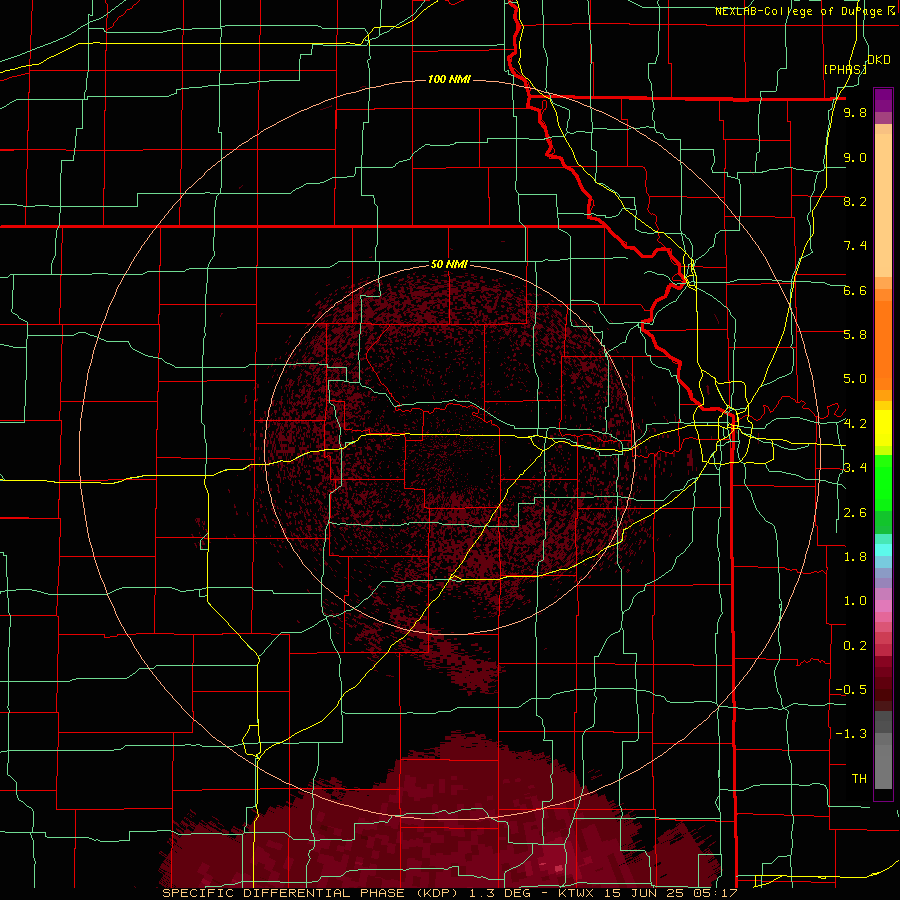The height and width of the screenshot is (900, 900).
Task: Click the 100 NMI range ring label
Action: [449, 79]
